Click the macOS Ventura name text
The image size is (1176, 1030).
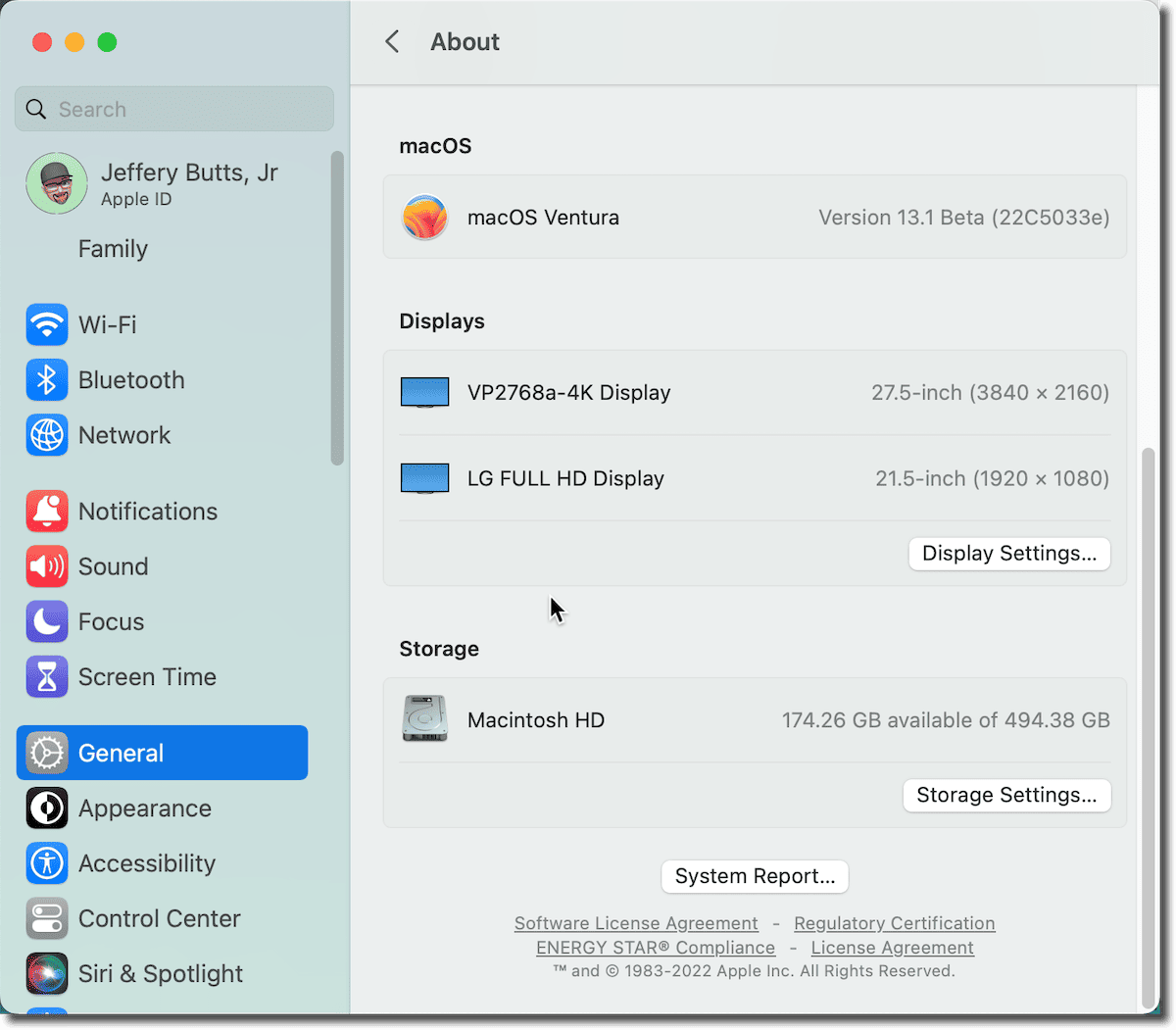[x=543, y=218]
